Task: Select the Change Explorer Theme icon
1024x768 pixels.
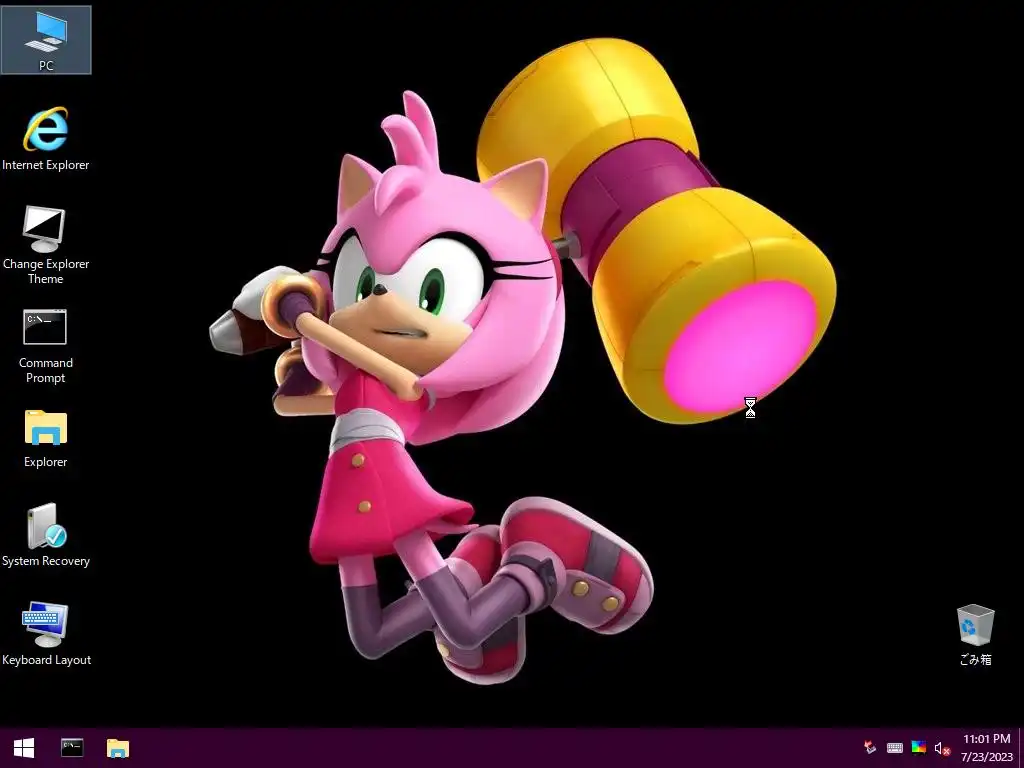Action: 46,245
